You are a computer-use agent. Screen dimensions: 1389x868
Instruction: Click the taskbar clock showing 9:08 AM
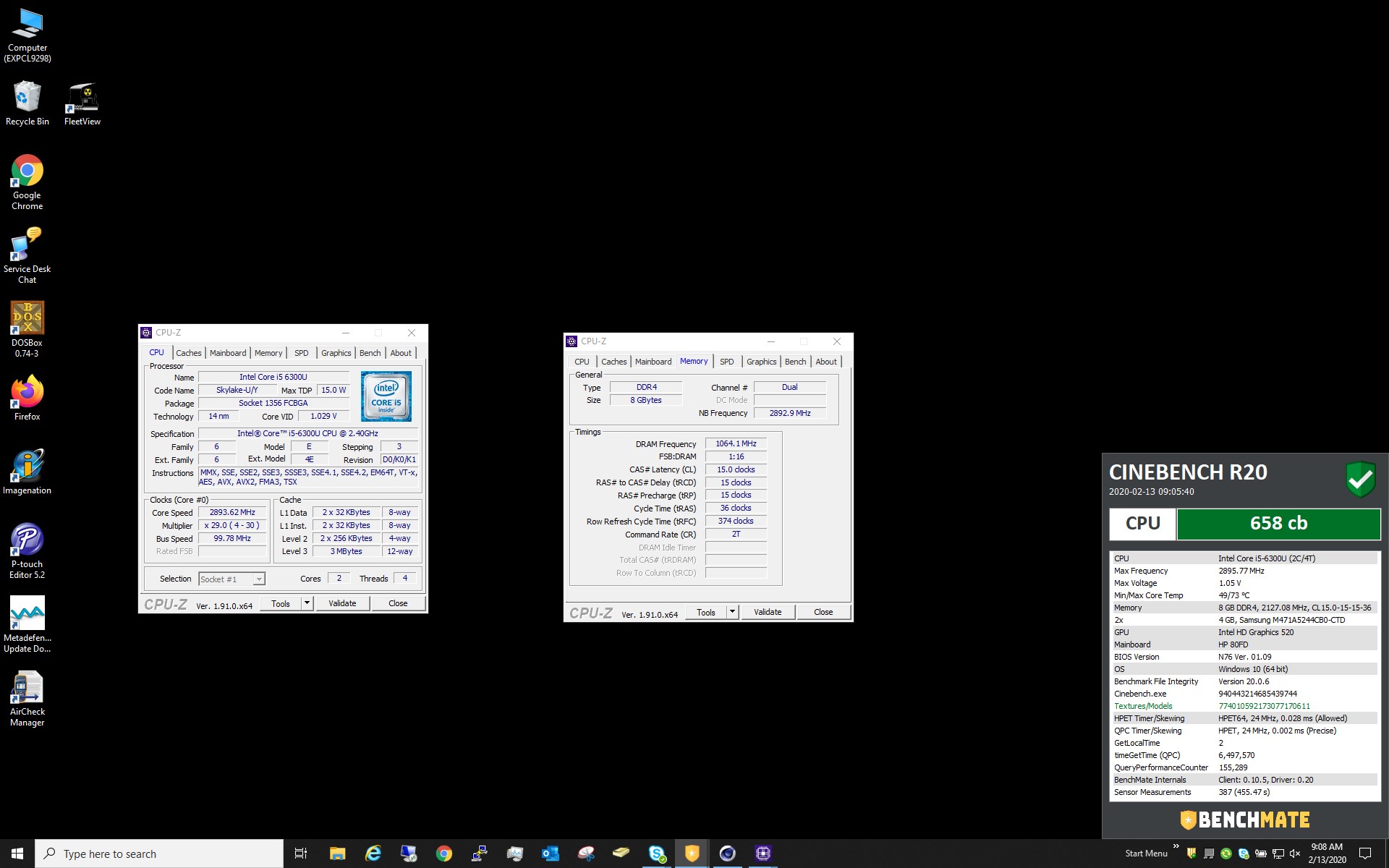1327,854
